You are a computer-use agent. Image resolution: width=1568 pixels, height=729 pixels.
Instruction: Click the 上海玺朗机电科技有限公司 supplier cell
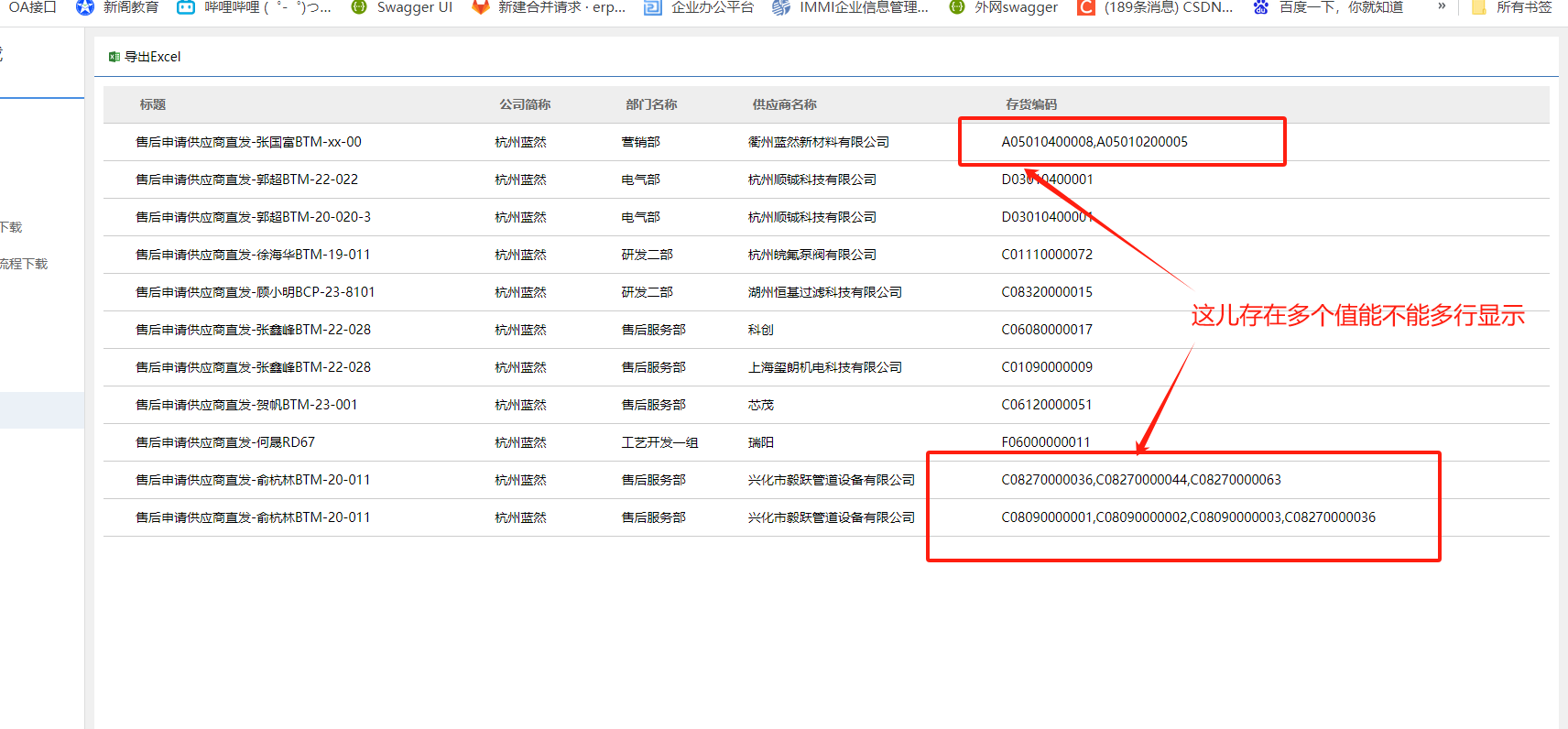(824, 367)
